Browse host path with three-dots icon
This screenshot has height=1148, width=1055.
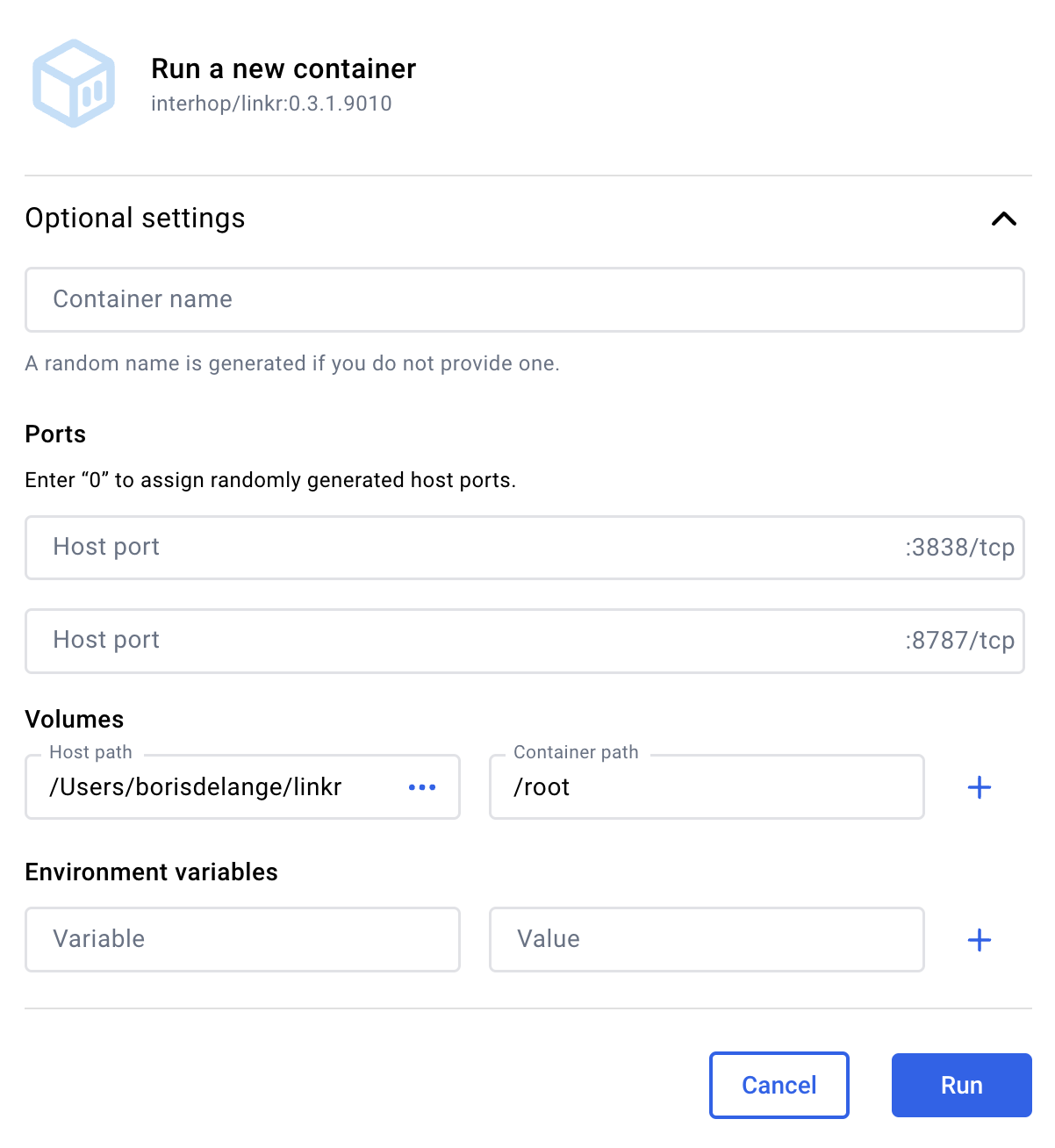coord(422,787)
